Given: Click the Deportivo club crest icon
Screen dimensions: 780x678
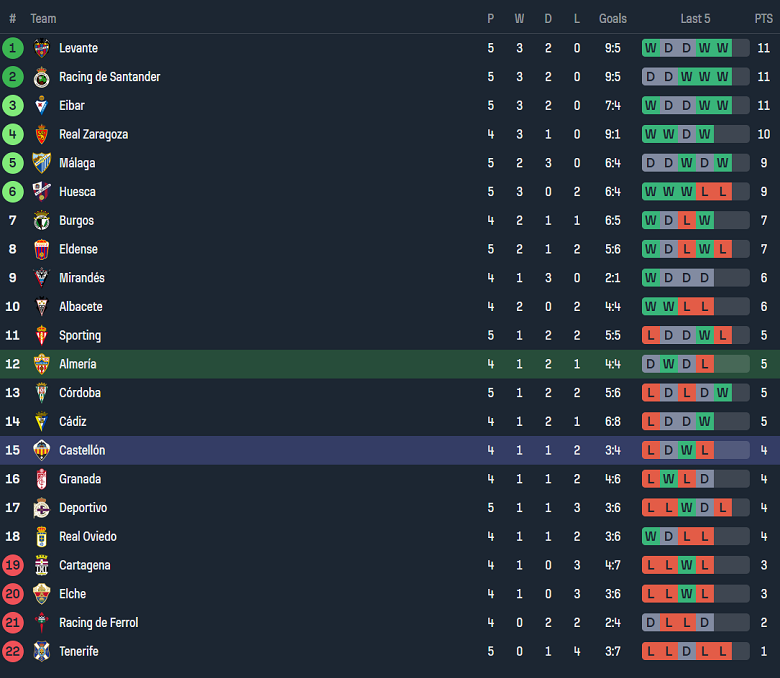Looking at the screenshot, I should pyautogui.click(x=41, y=508).
